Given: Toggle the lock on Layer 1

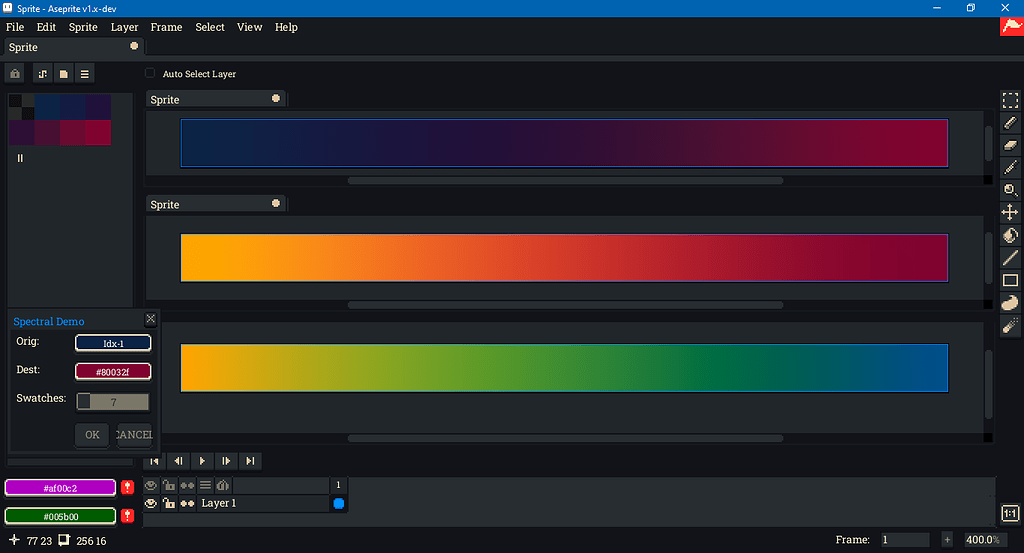Looking at the screenshot, I should [169, 504].
